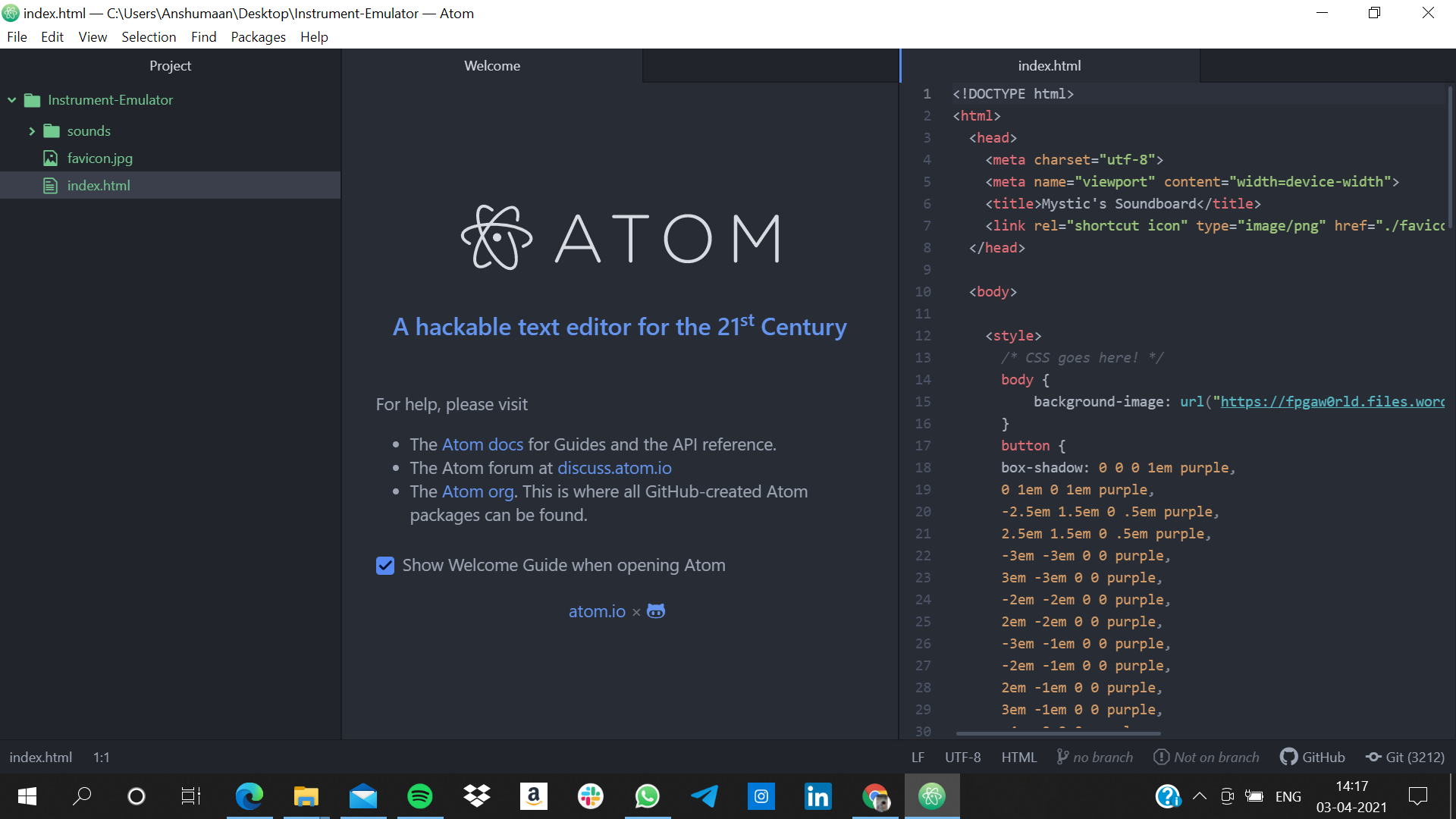Click the editor's horizontal scrollbar
Image resolution: width=1456 pixels, height=819 pixels.
tap(1058, 733)
